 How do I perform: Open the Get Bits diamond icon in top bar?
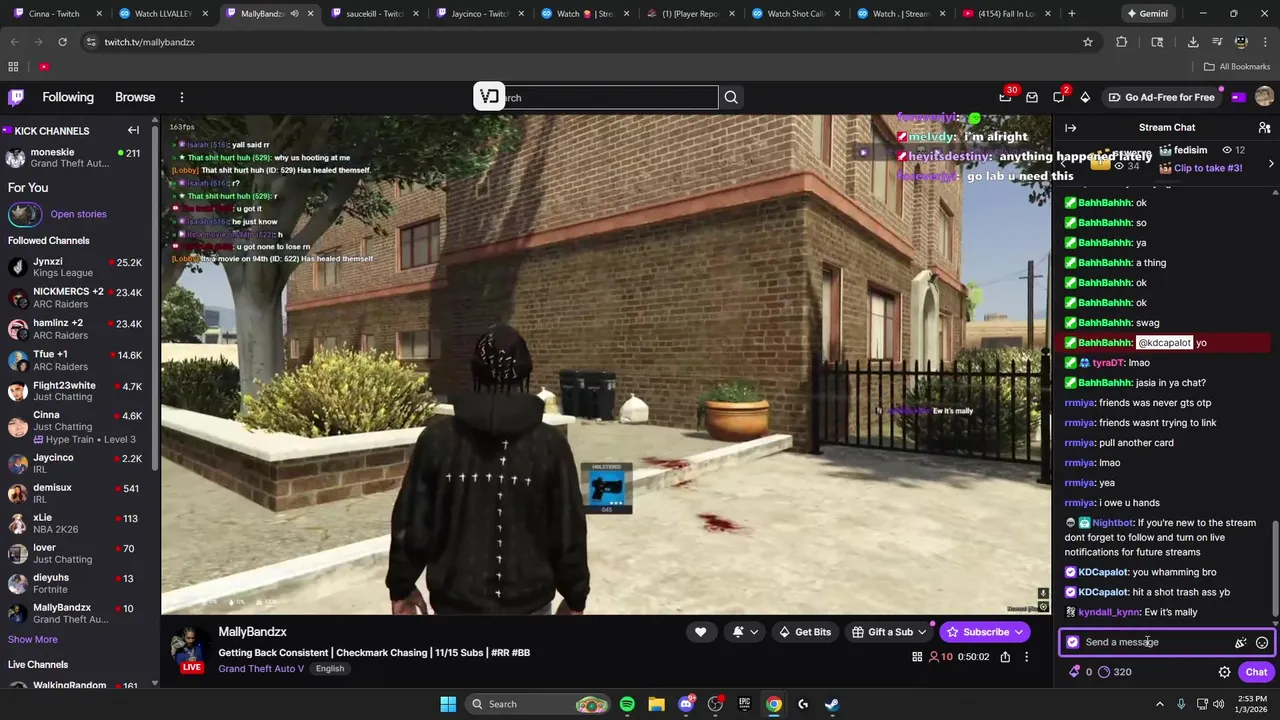pyautogui.click(x=1085, y=97)
